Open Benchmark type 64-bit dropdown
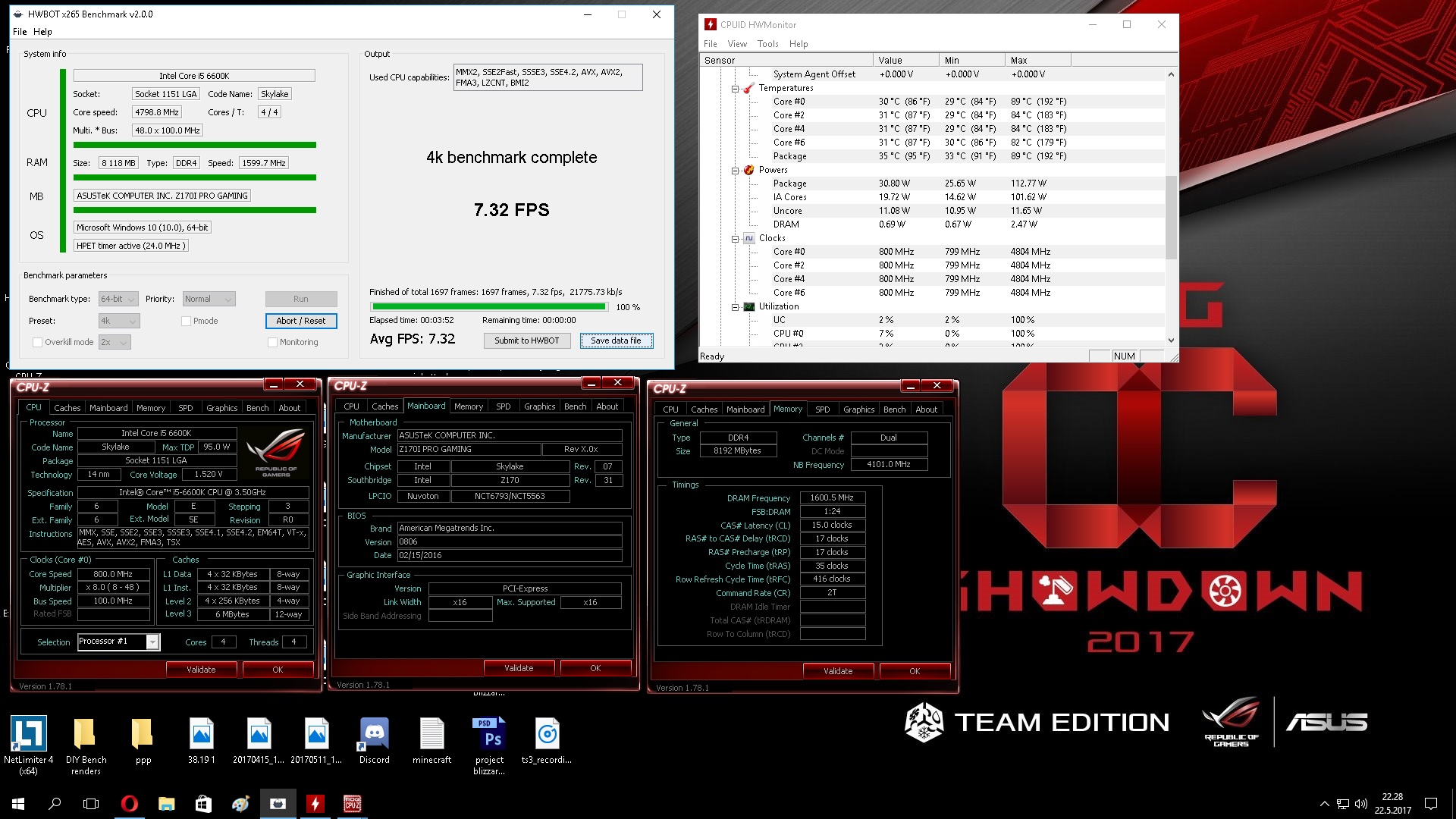This screenshot has width=1456, height=819. (x=118, y=299)
